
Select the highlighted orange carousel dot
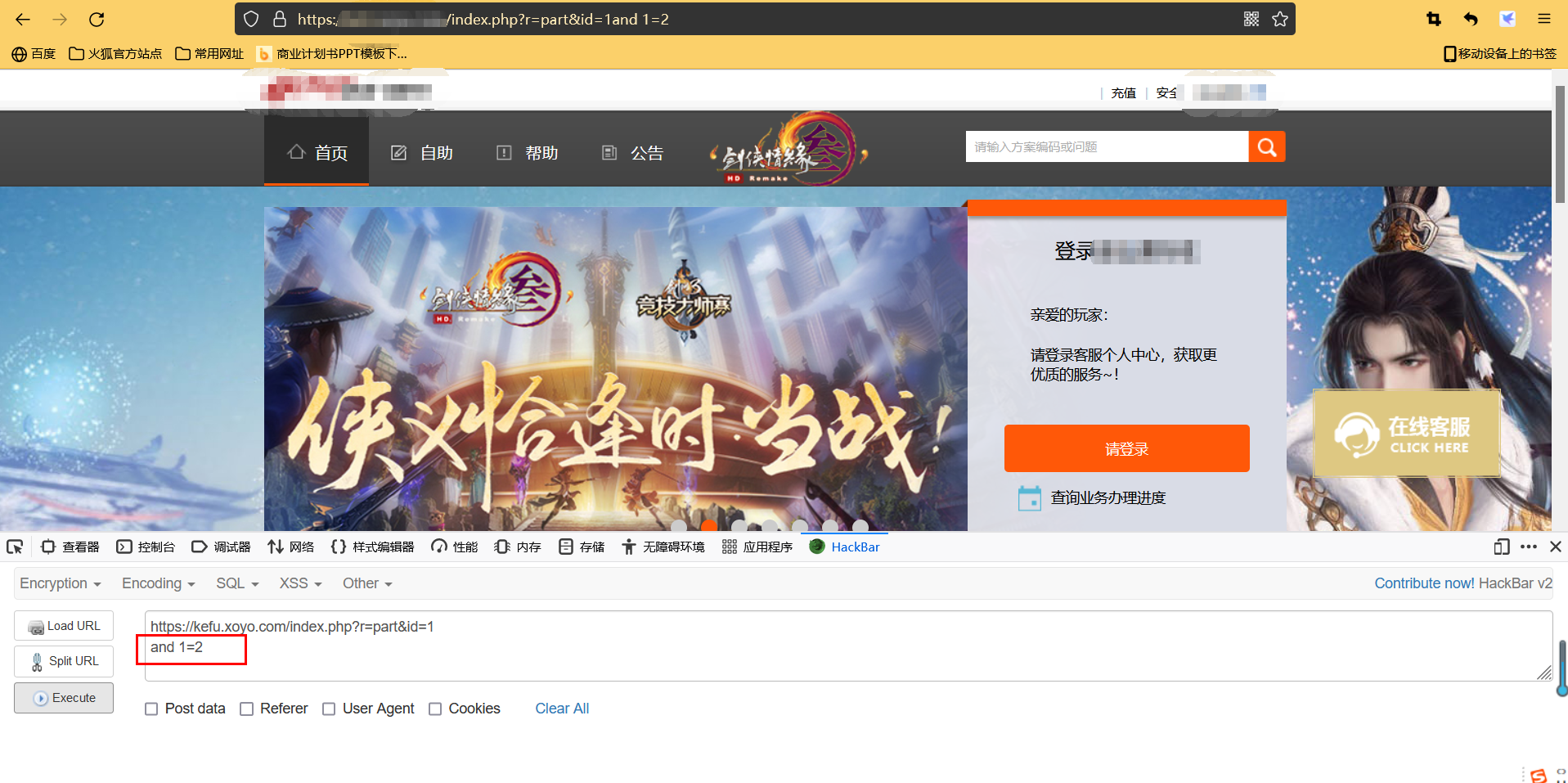(x=709, y=526)
